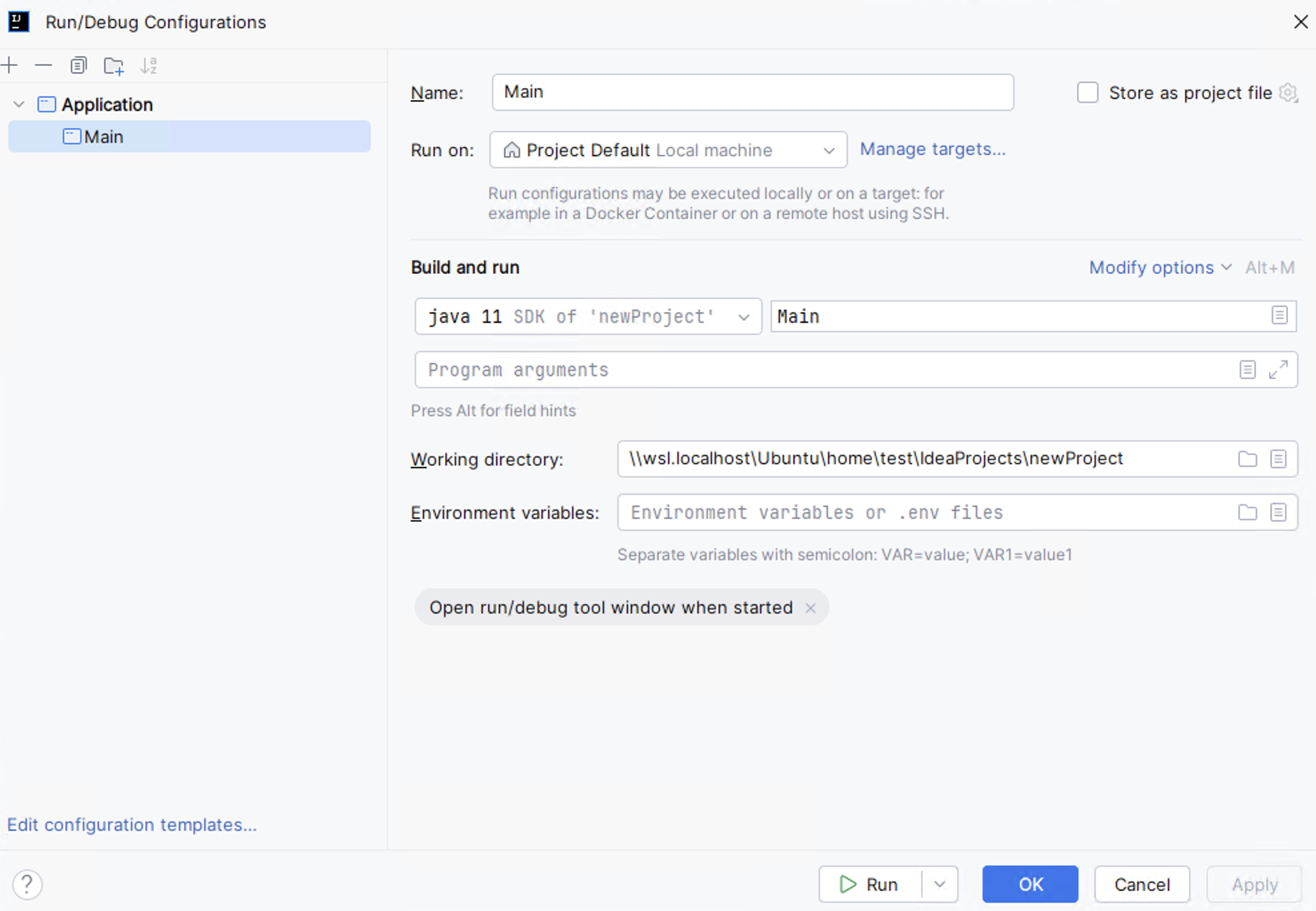Viewport: 1316px width, 911px height.
Task: Open the help question mark
Action: pos(27,884)
